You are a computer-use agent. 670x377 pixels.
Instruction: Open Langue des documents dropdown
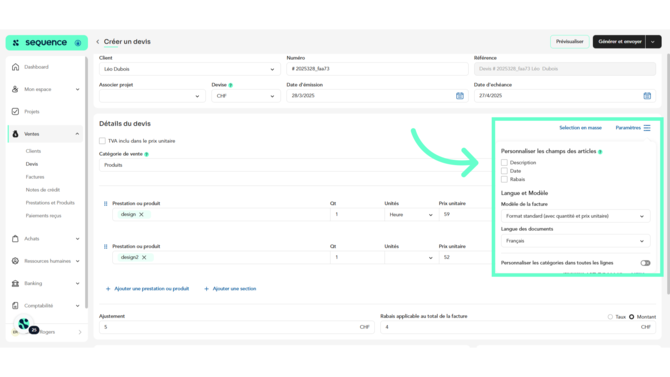point(575,241)
